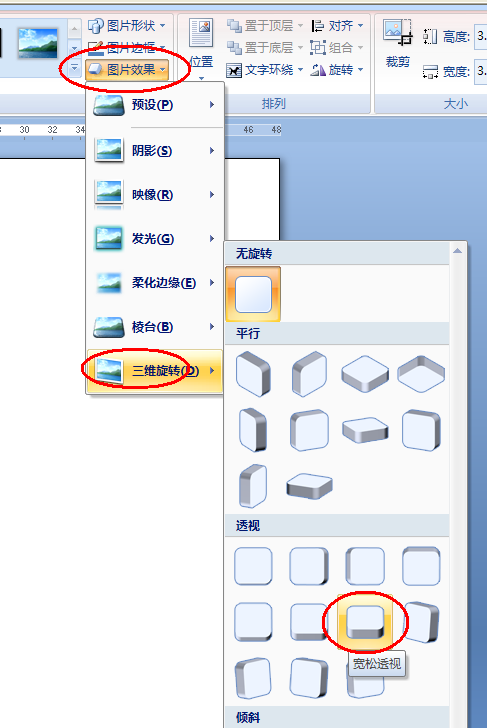This screenshot has height=728, width=487.
Task: Open the Bevel submenu item
Action: [155, 327]
